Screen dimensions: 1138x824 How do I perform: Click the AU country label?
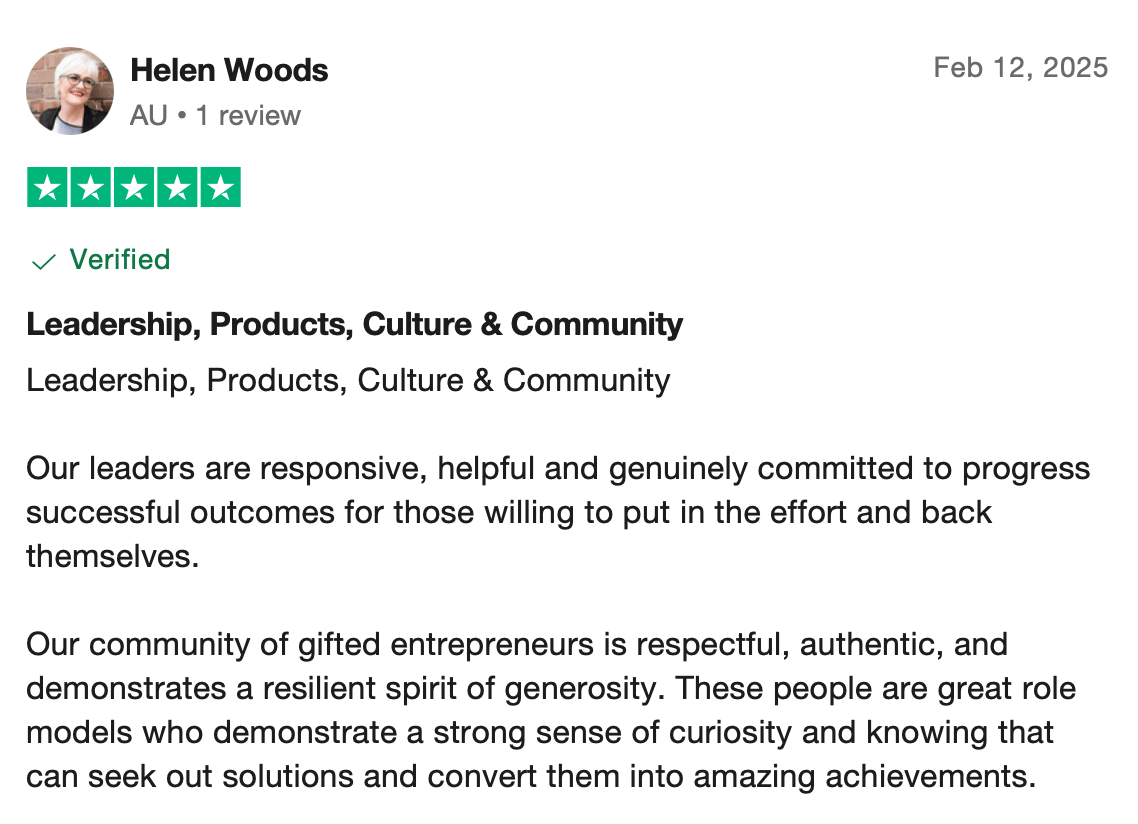148,116
